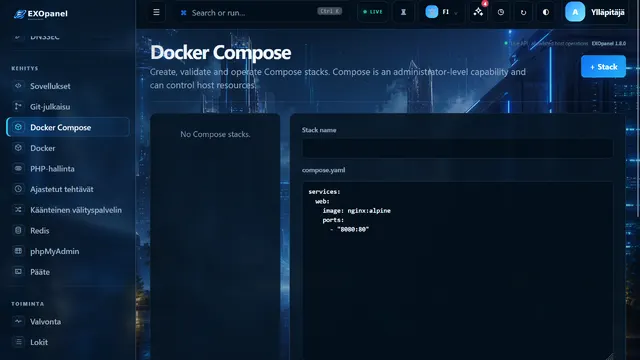
Task: Click the LIVE status indicator
Action: (373, 12)
